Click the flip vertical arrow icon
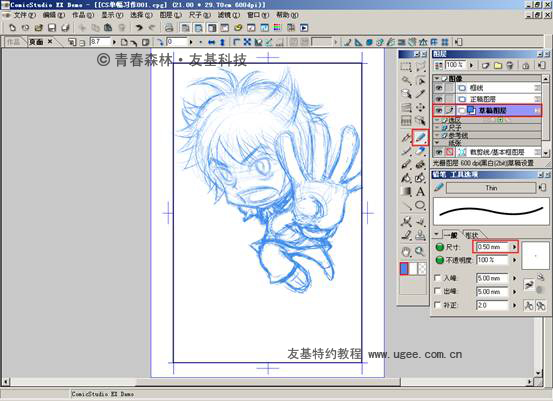The height and width of the screenshot is (401, 553). (222, 42)
